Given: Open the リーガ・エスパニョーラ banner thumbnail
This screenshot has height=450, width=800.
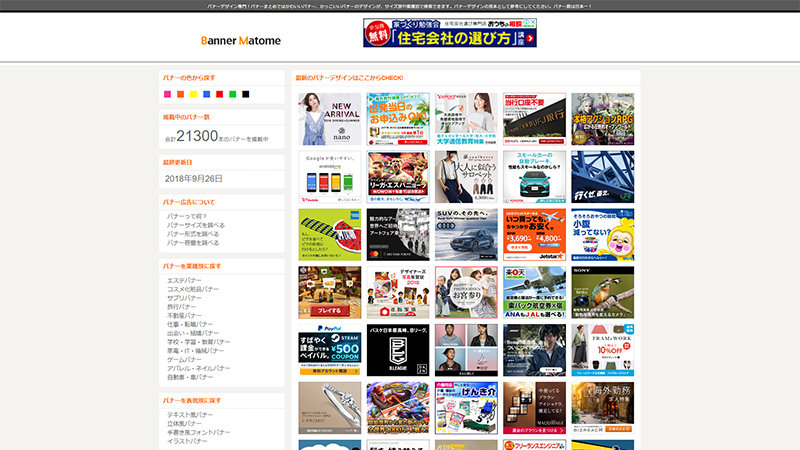Looking at the screenshot, I should [x=398, y=177].
